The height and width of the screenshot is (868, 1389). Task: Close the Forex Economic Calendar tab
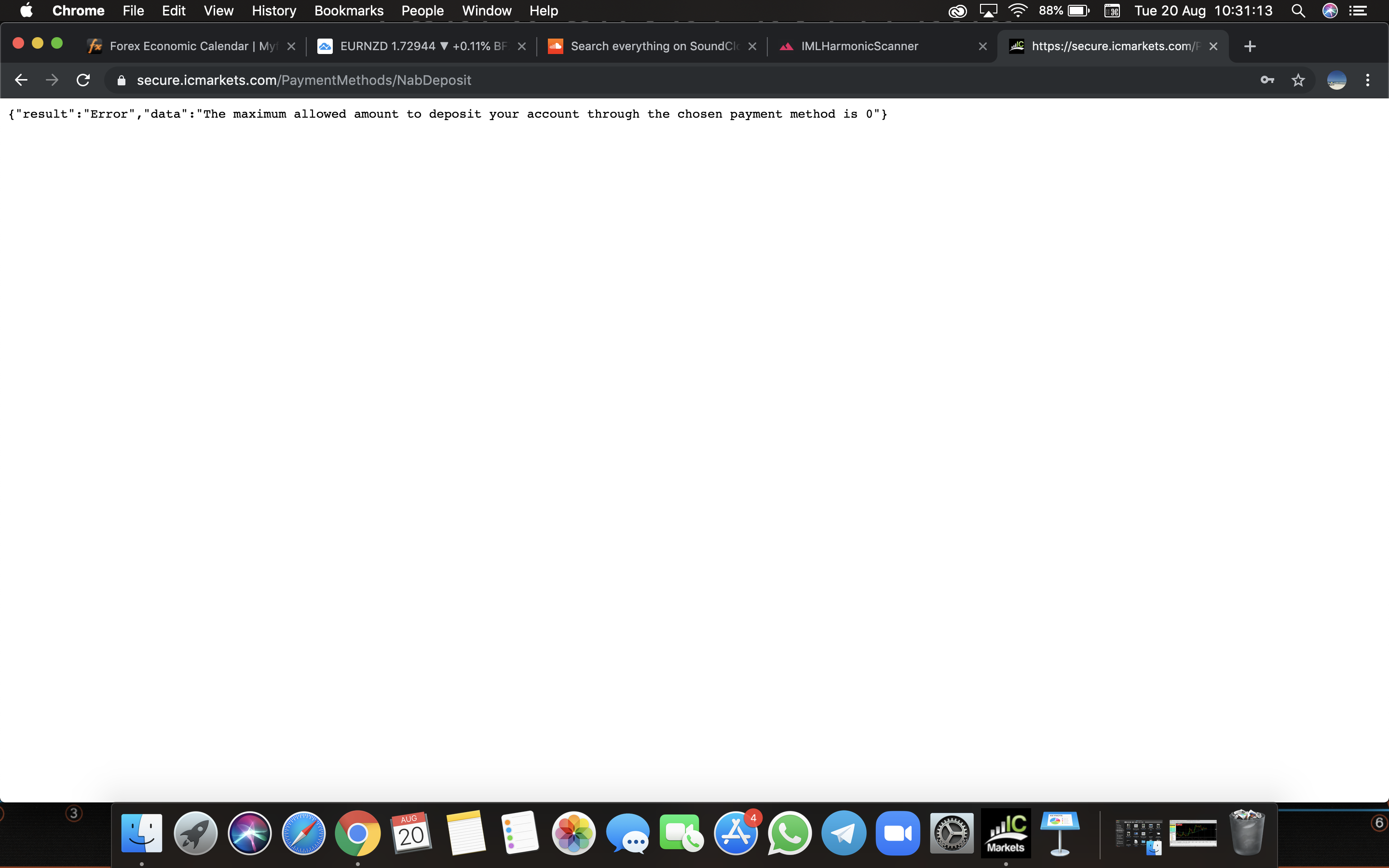click(x=291, y=46)
